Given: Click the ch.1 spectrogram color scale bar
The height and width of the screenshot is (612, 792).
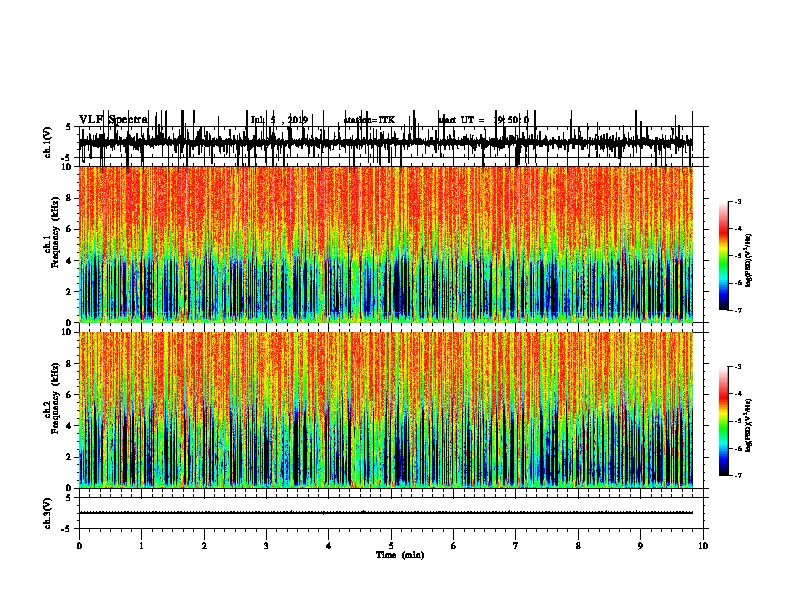Looking at the screenshot, I should point(724,256).
